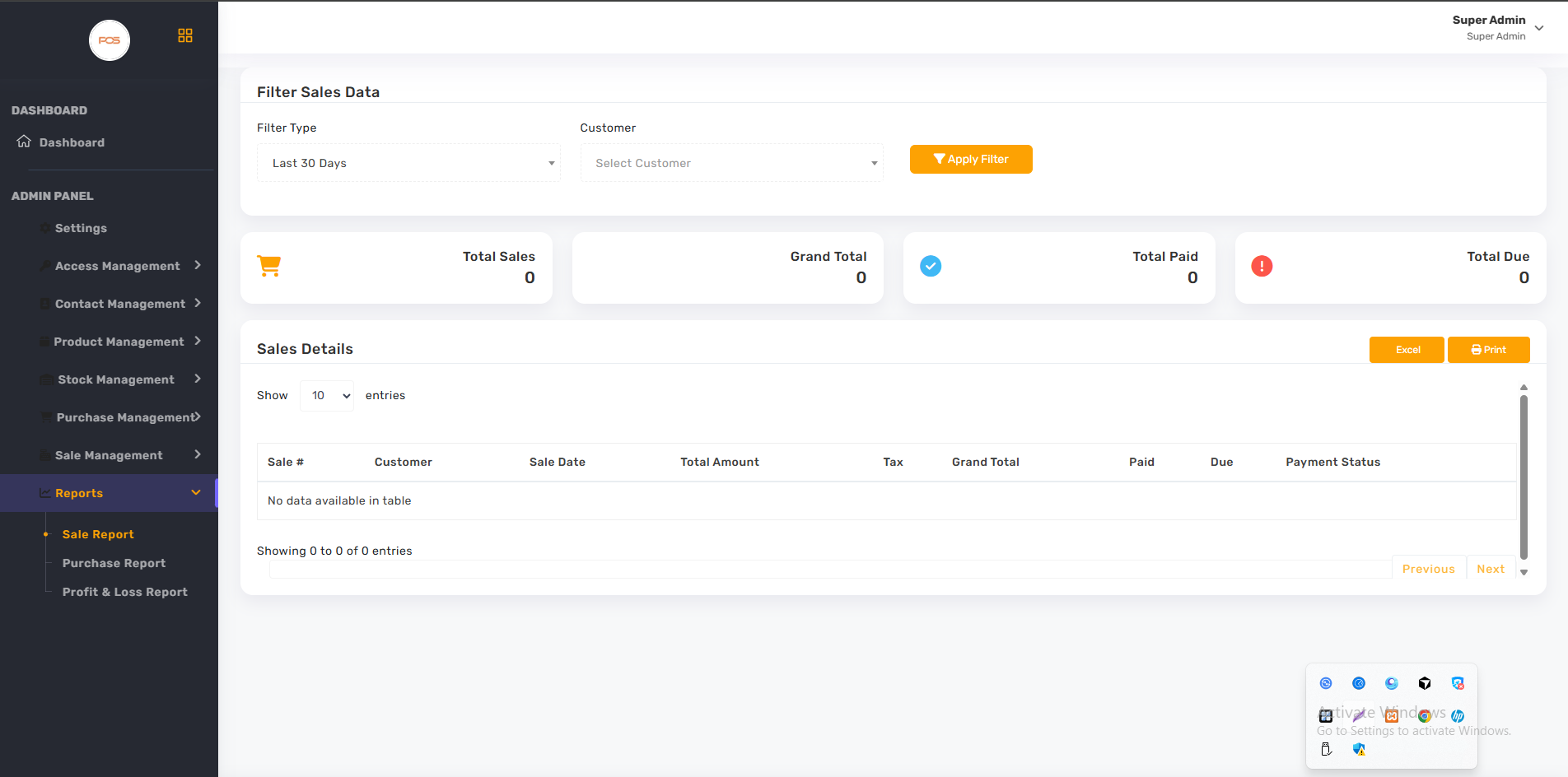Open the Purchase Report page
The height and width of the screenshot is (777, 1568).
click(x=114, y=563)
